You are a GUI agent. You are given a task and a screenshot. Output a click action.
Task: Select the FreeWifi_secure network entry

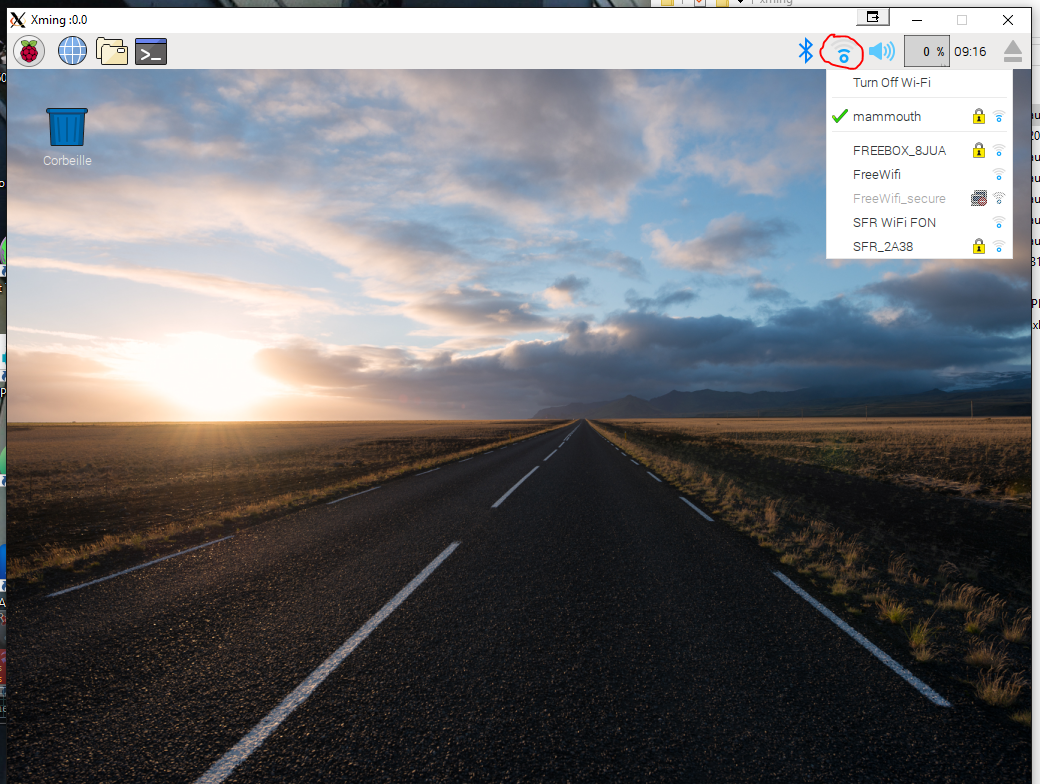pyautogui.click(x=919, y=198)
